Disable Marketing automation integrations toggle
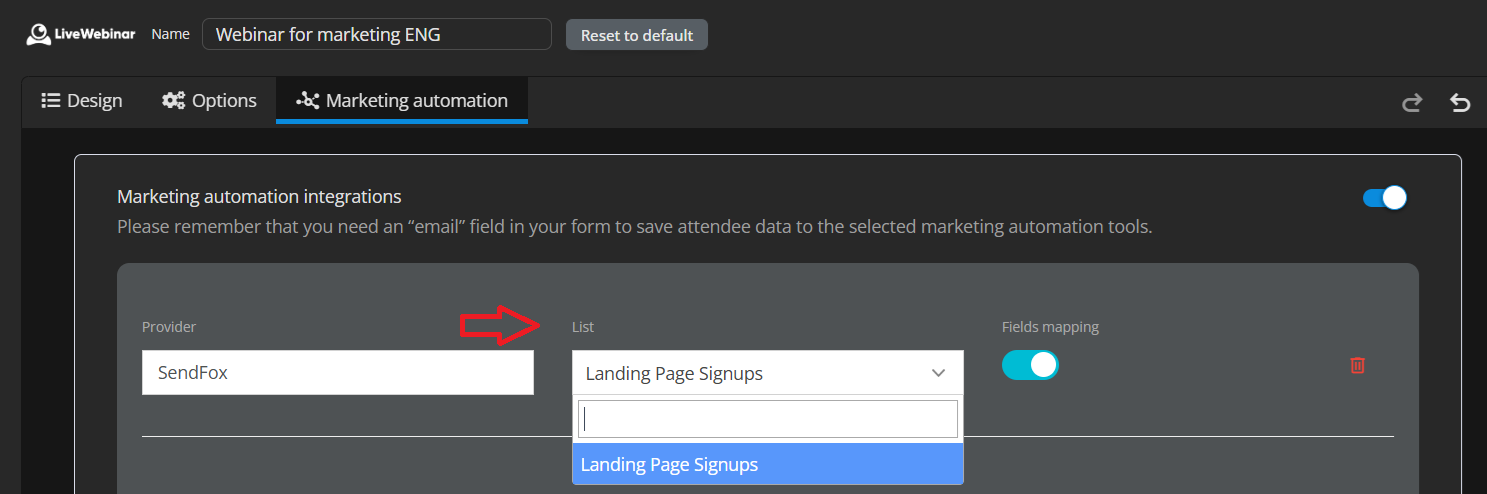This screenshot has height=494, width=1487. [x=1384, y=197]
